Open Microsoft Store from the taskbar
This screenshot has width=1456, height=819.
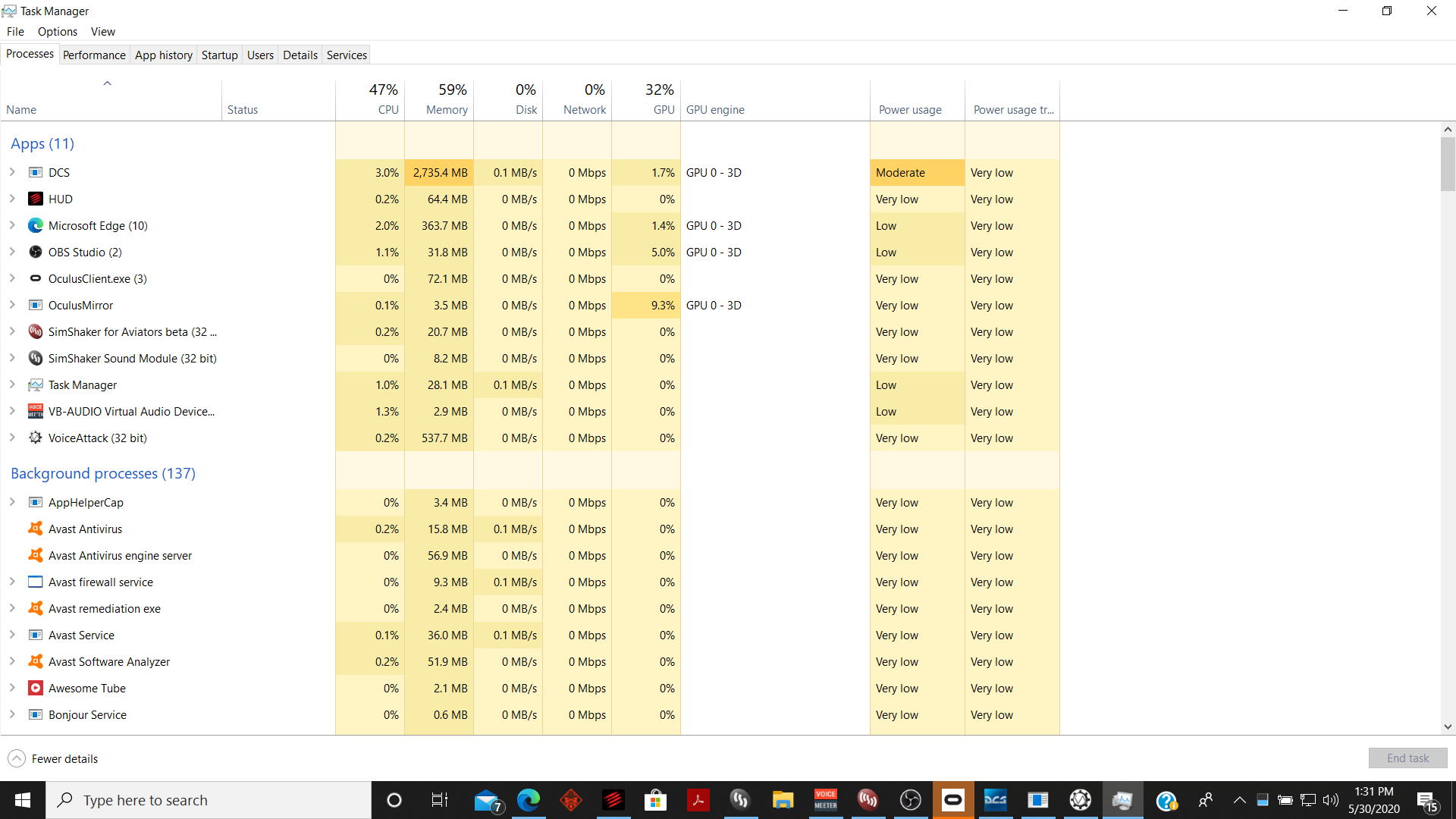point(655,800)
